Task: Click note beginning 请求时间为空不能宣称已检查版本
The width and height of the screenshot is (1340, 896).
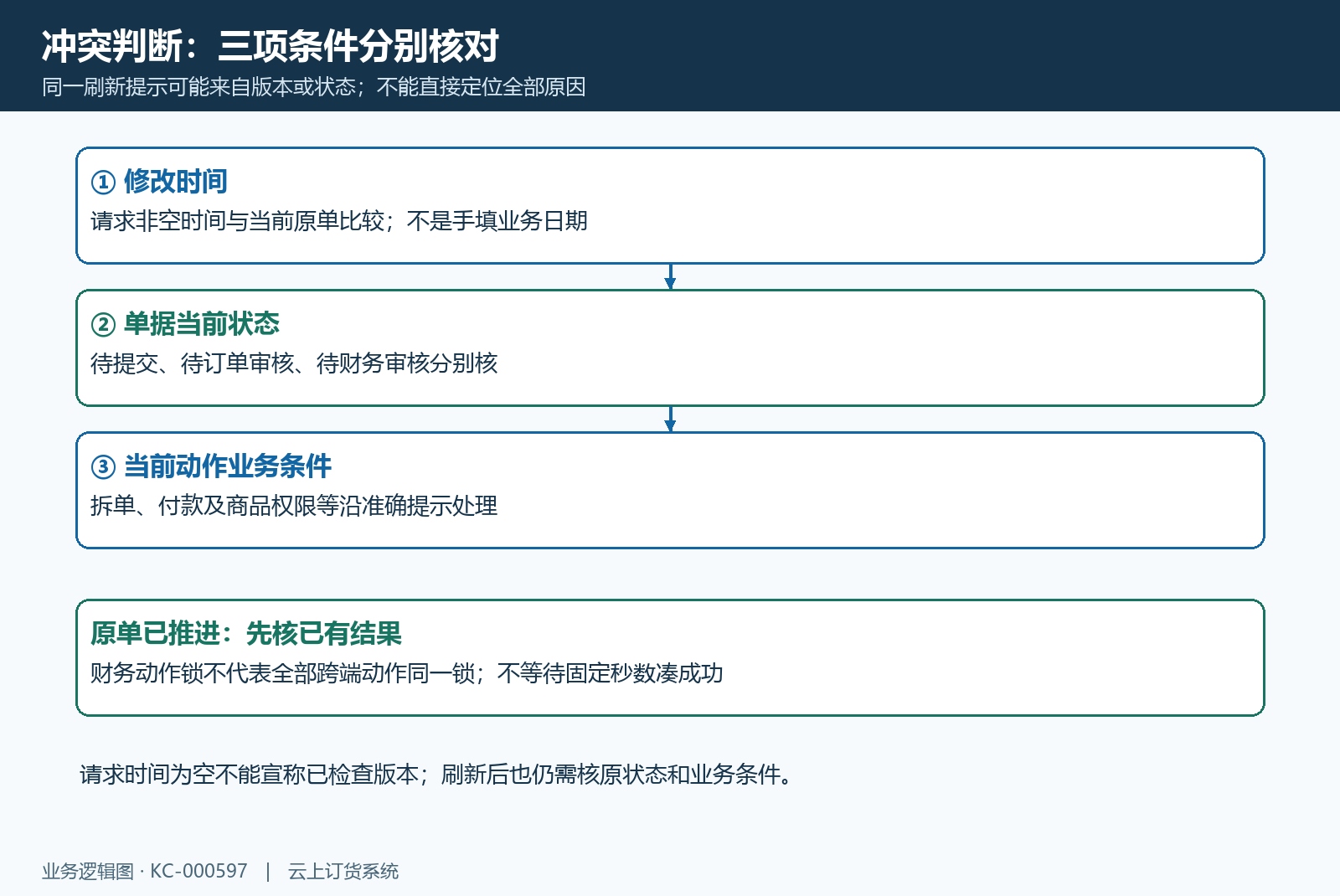Action: tap(435, 775)
